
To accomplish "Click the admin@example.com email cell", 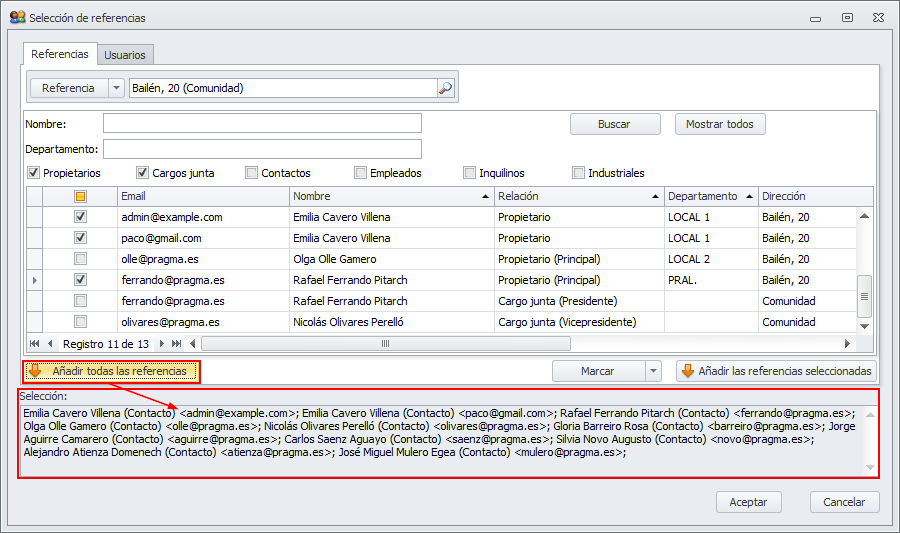I will pos(203,217).
